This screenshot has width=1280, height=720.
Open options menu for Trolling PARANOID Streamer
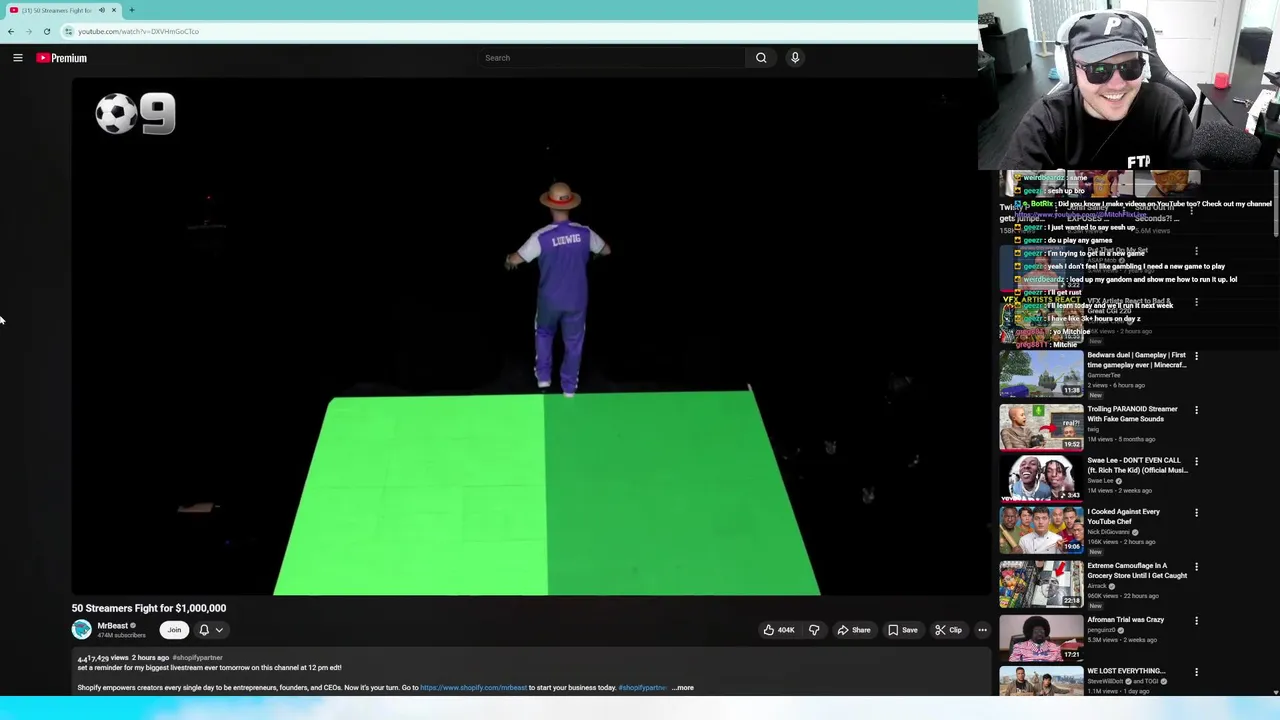pos(1196,410)
